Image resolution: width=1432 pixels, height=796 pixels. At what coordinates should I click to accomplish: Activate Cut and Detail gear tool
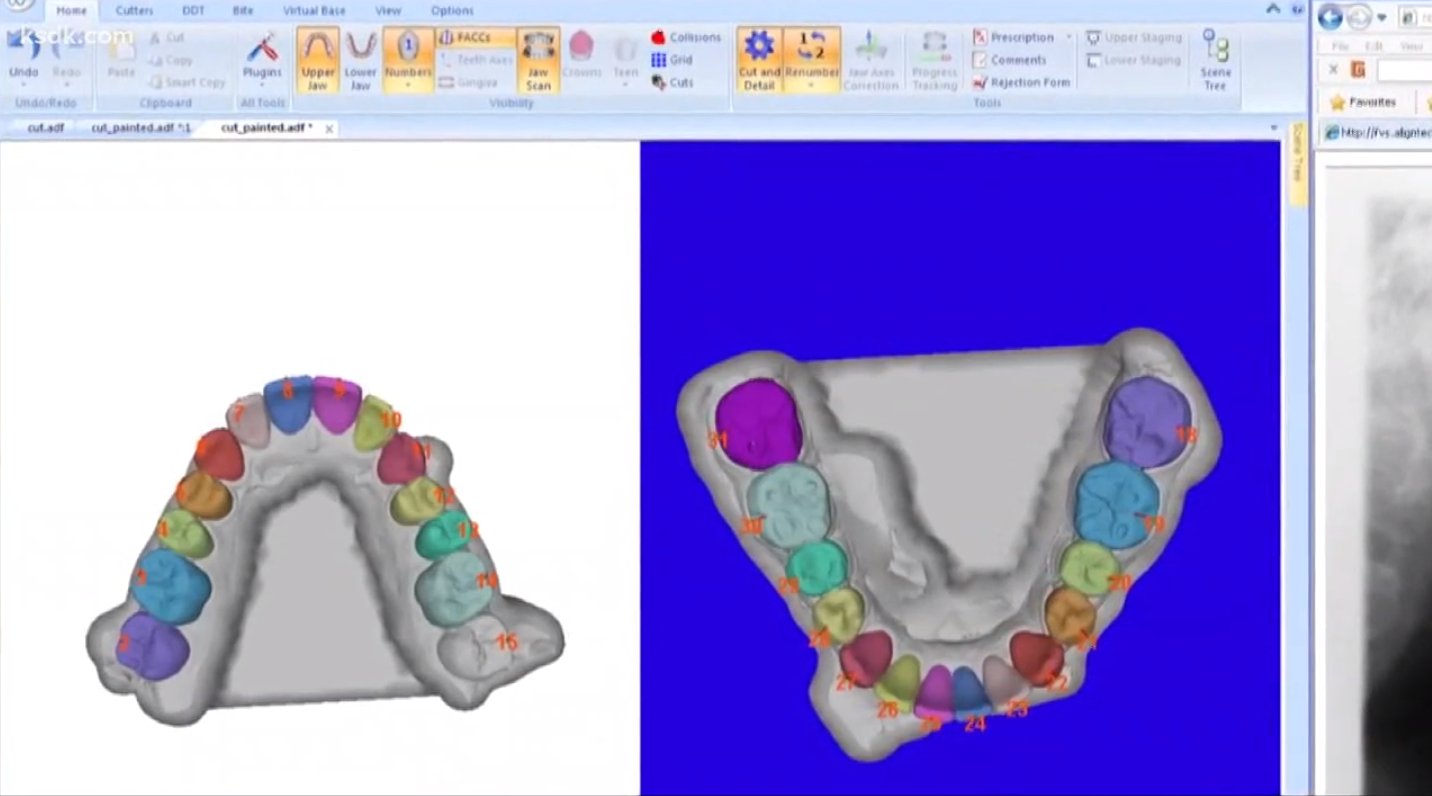click(759, 59)
